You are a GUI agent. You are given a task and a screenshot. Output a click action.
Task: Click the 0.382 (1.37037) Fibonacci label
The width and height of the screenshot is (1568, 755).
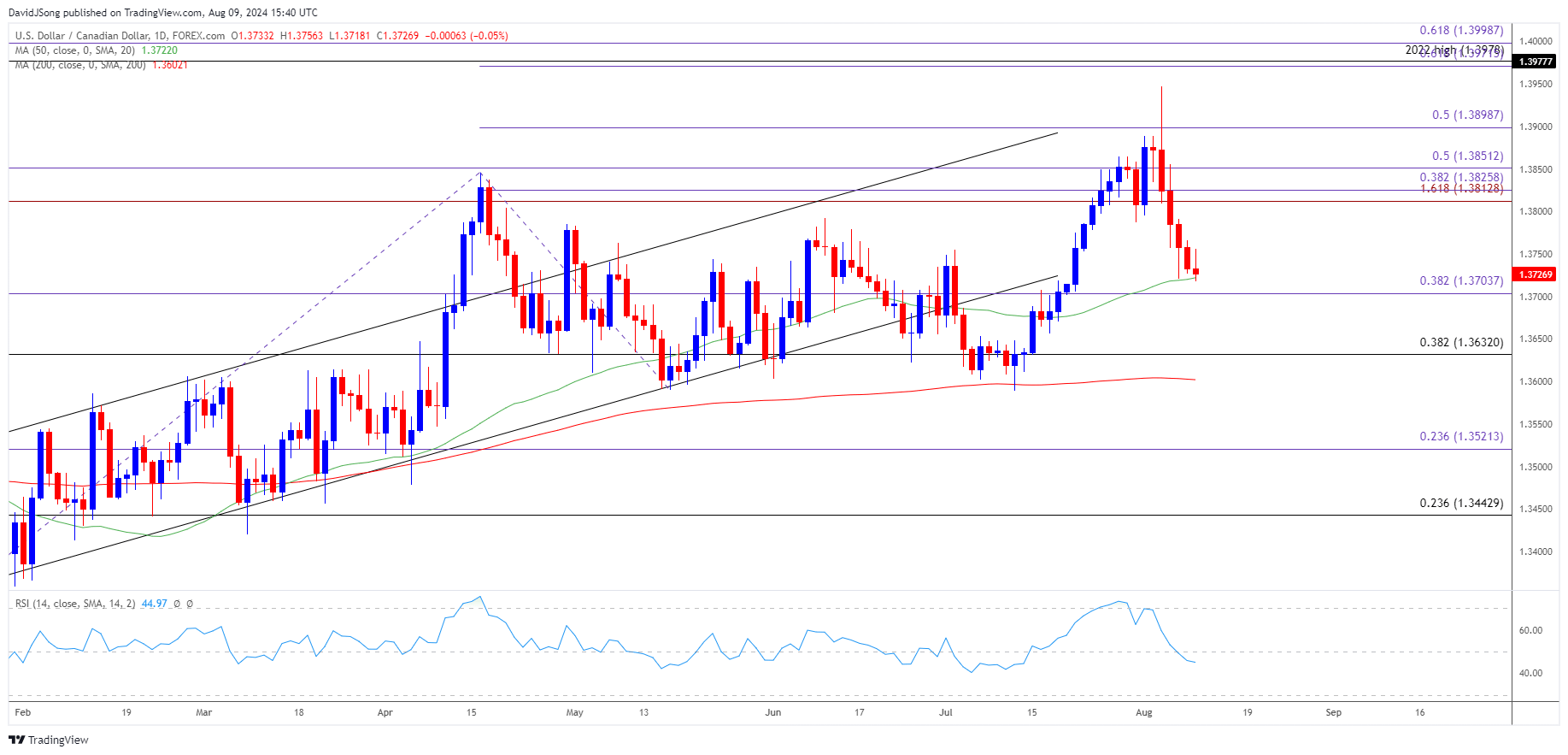pyautogui.click(x=1461, y=280)
